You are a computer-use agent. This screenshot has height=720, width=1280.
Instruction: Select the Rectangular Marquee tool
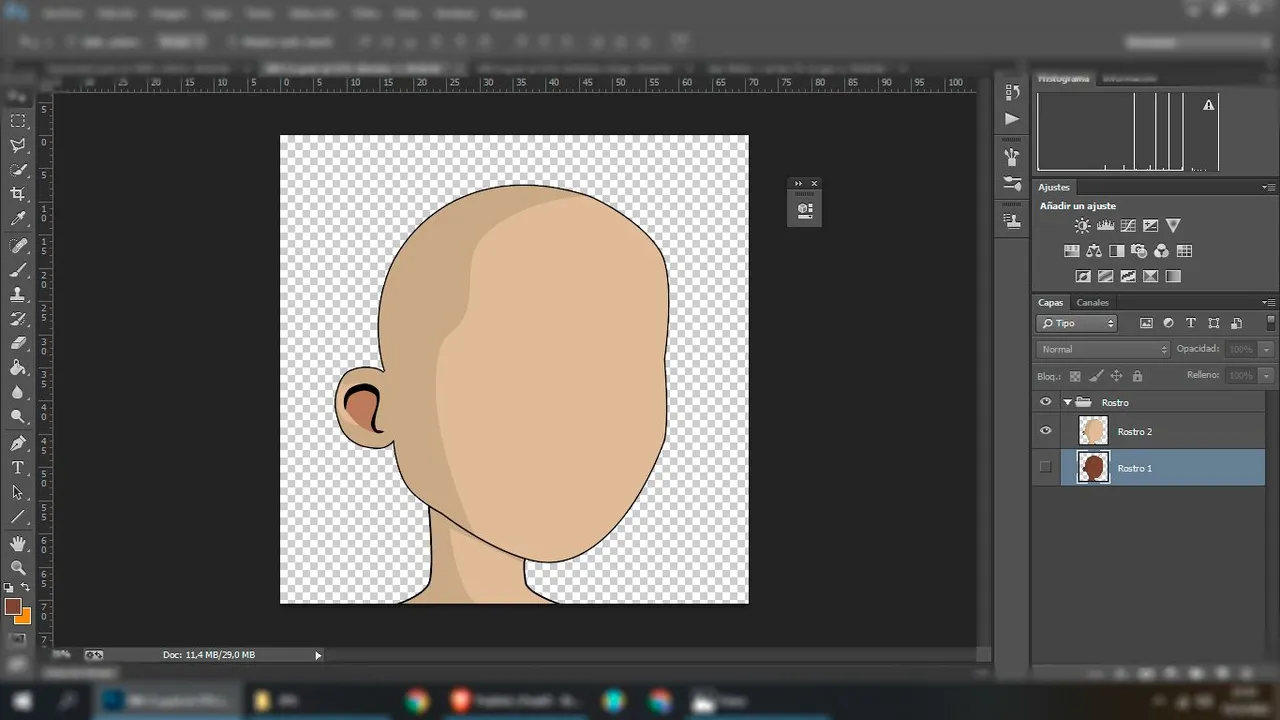pyautogui.click(x=18, y=121)
